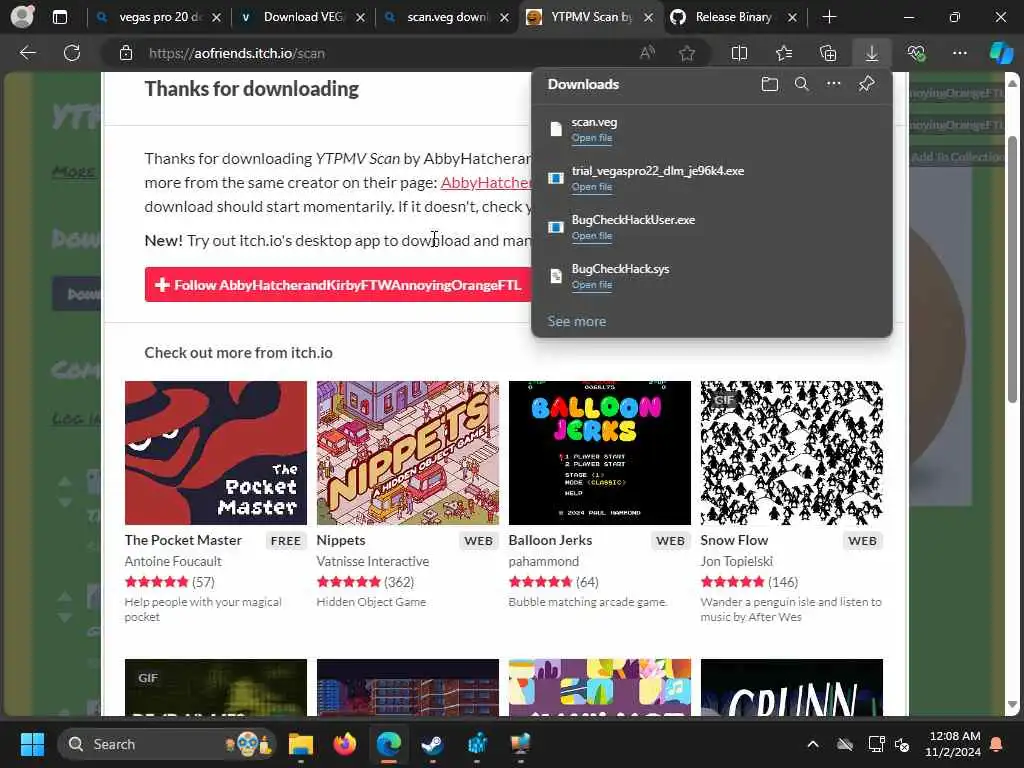Viewport: 1024px width, 768px height.
Task: Open the AbbyHatcher creator page link
Action: [486, 183]
